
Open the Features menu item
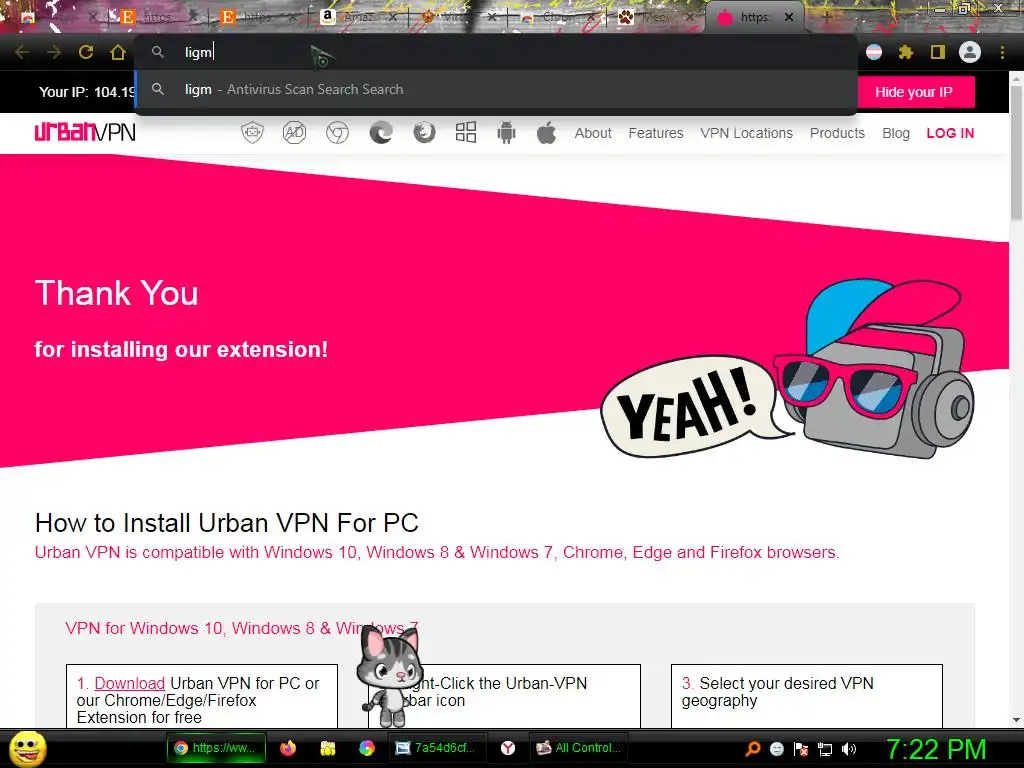point(656,133)
